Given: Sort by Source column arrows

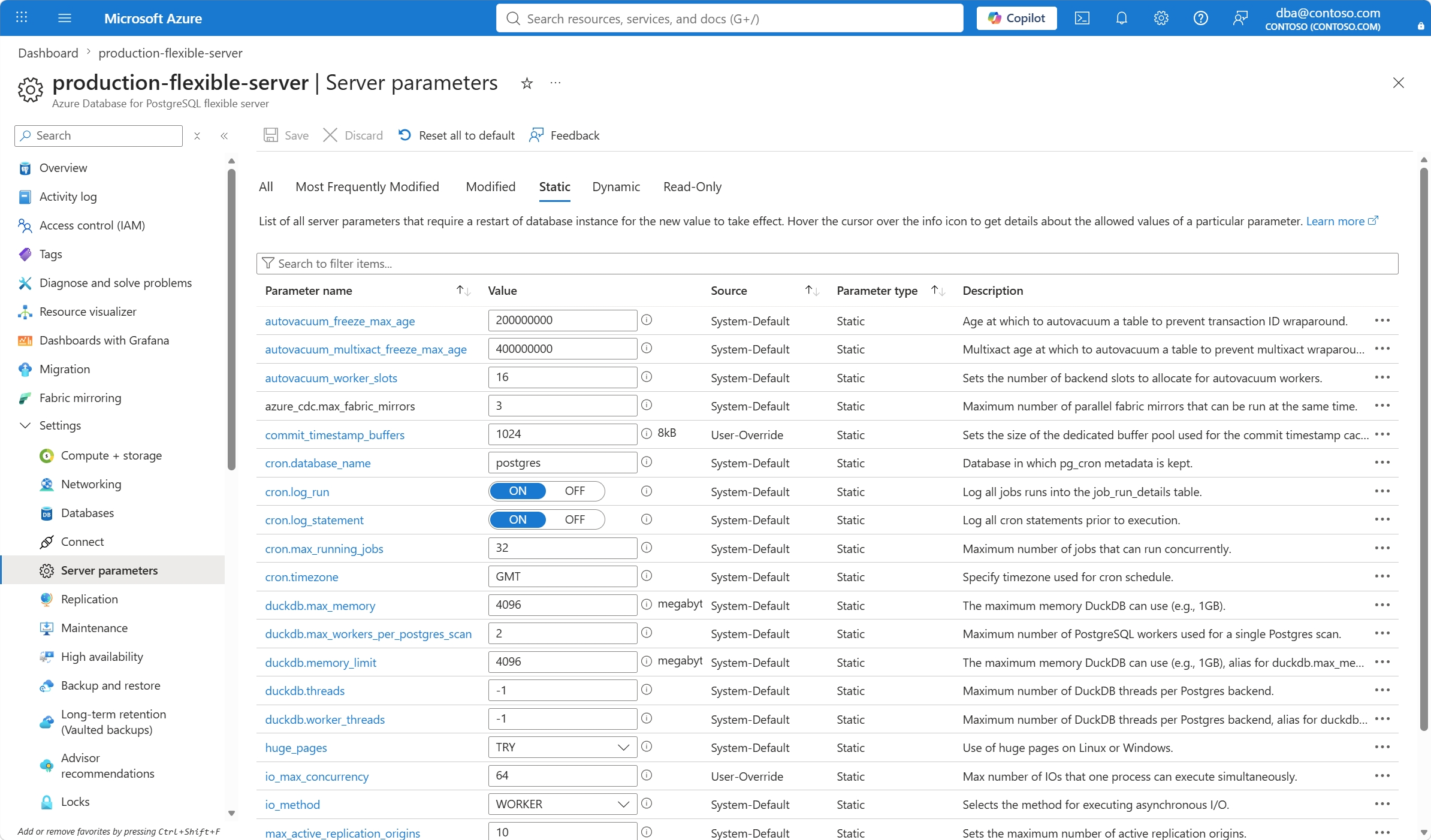Looking at the screenshot, I should coord(812,291).
